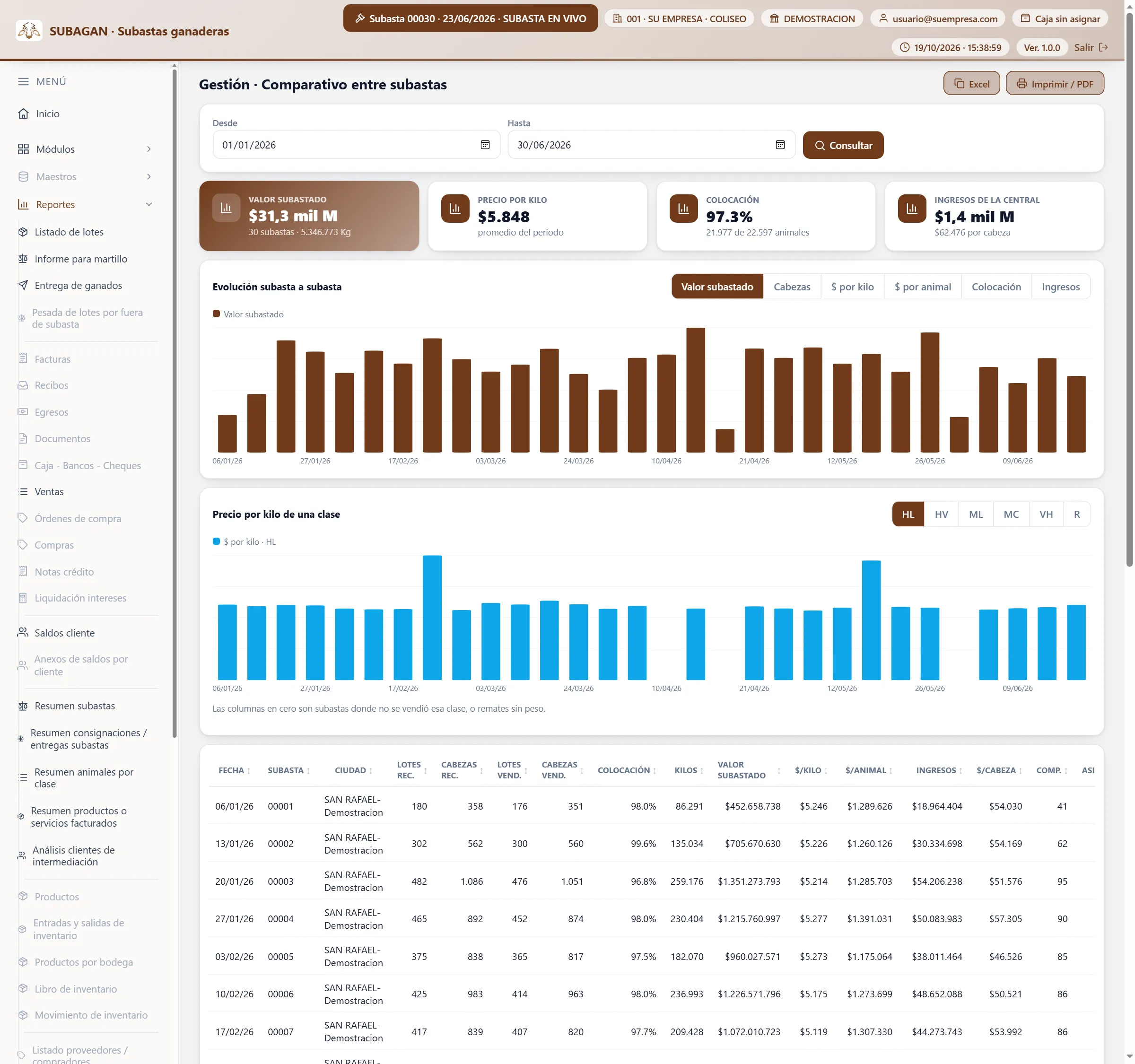Choose class HV for price chart
Viewport: 1135px width, 1064px height.
pyautogui.click(x=942, y=515)
